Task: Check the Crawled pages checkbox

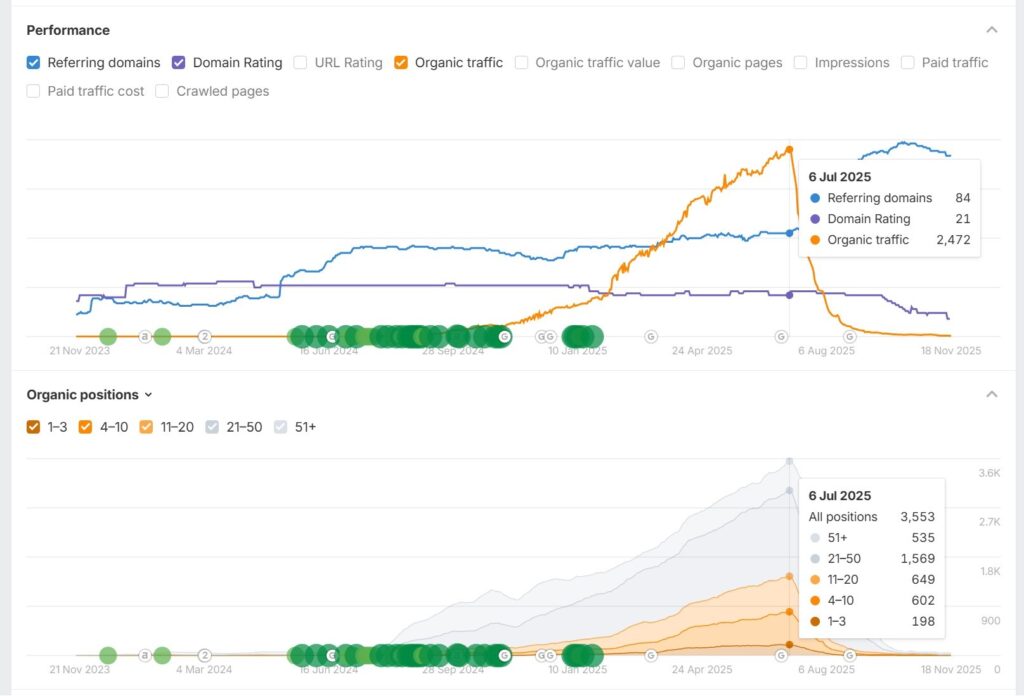Action: (x=163, y=91)
